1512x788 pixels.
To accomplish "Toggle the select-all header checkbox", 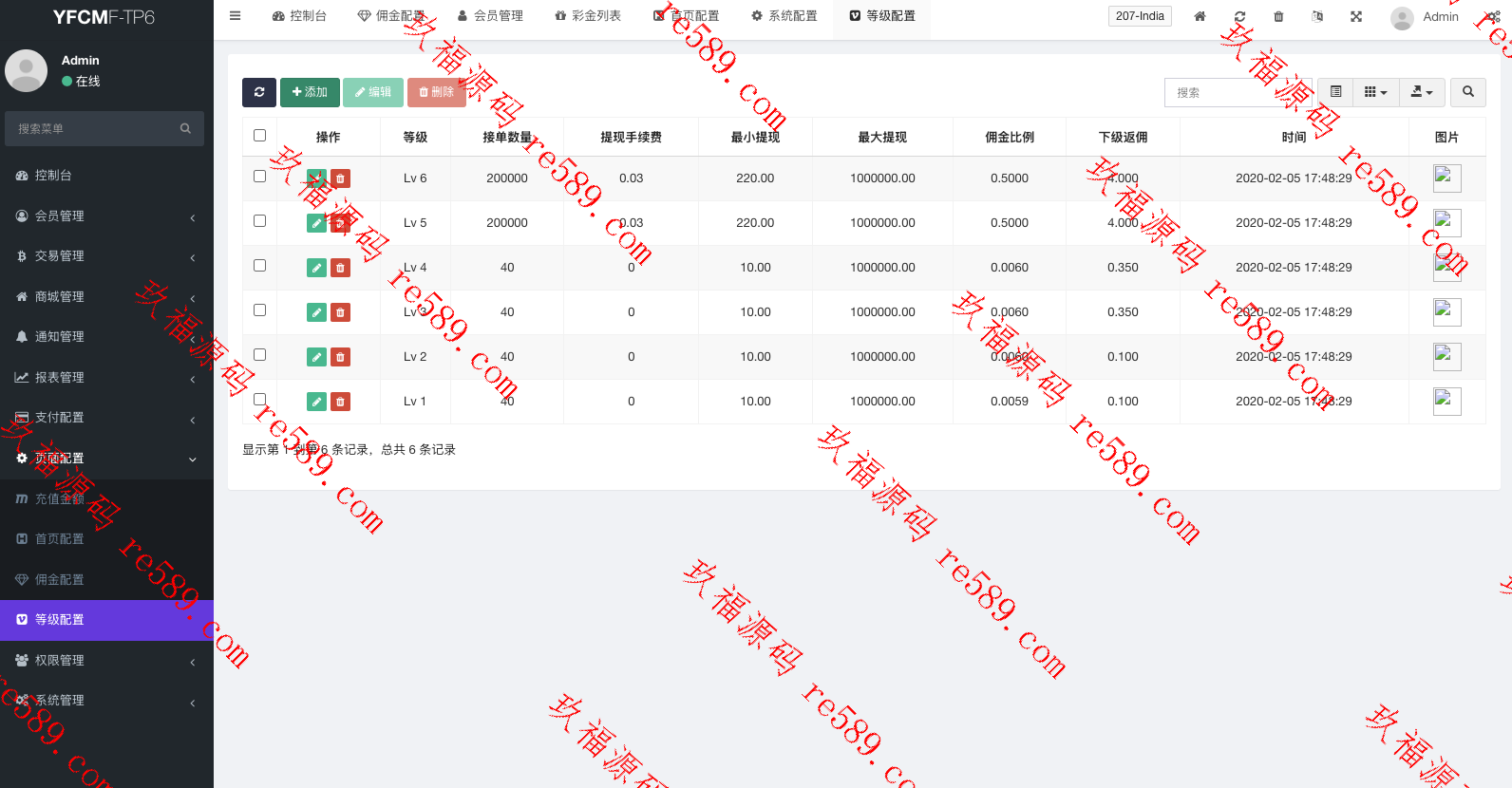I will [259, 136].
